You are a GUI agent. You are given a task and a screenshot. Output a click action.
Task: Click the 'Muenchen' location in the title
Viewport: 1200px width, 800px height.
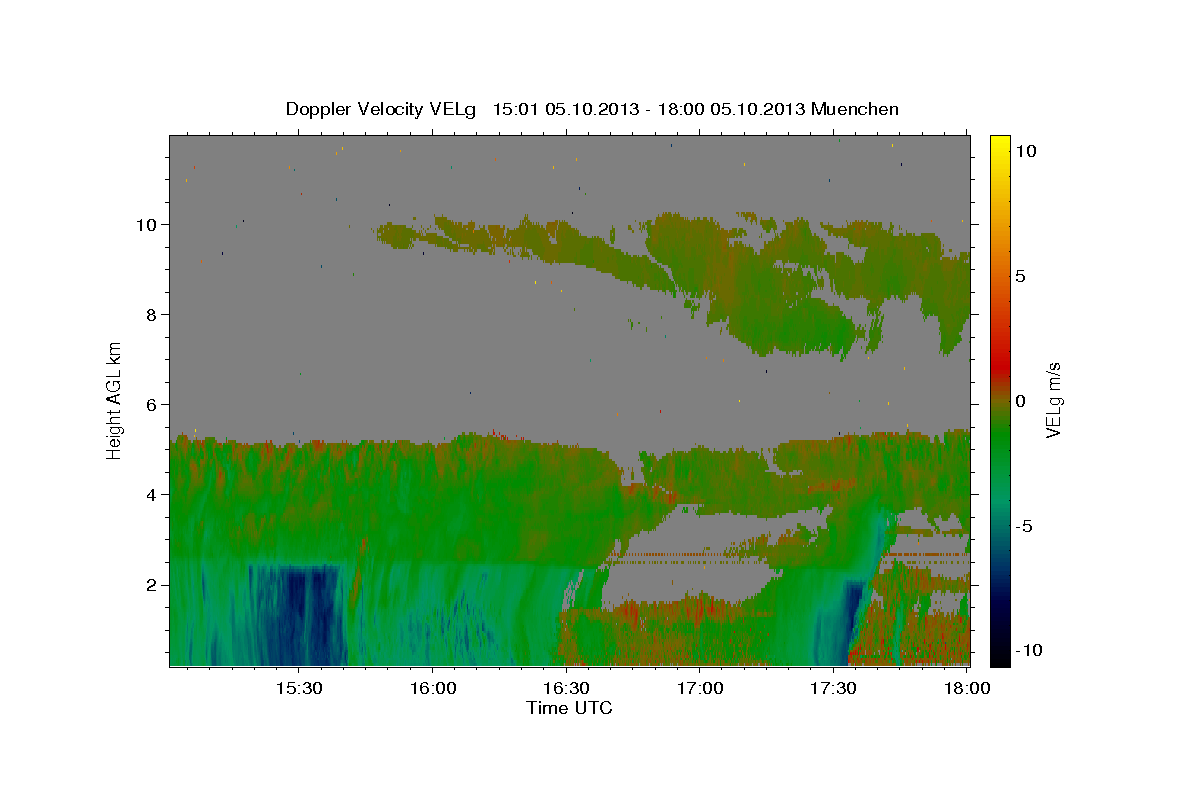855,109
